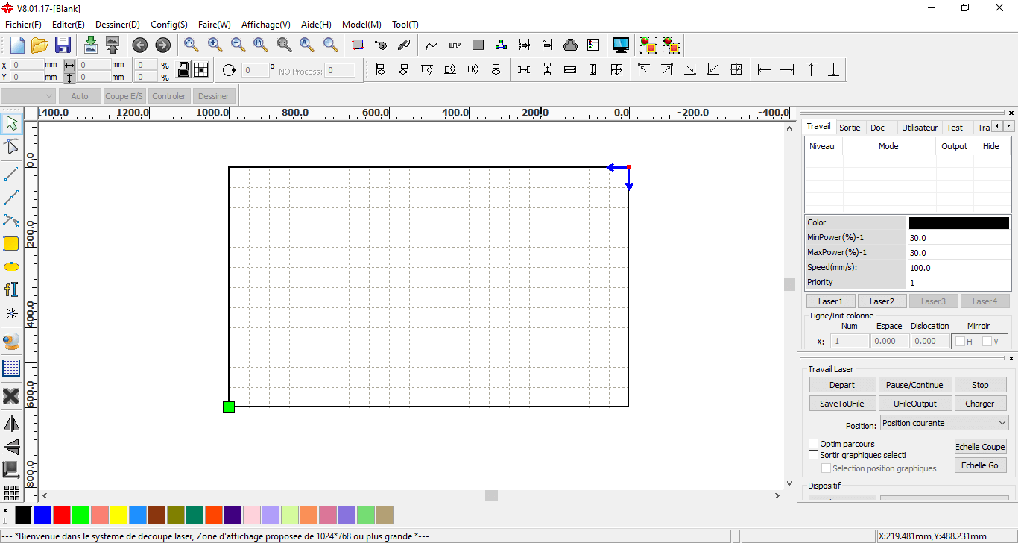The width and height of the screenshot is (1024, 543).
Task: Click the horizontal mirror tool icon
Action: click(x=11, y=423)
